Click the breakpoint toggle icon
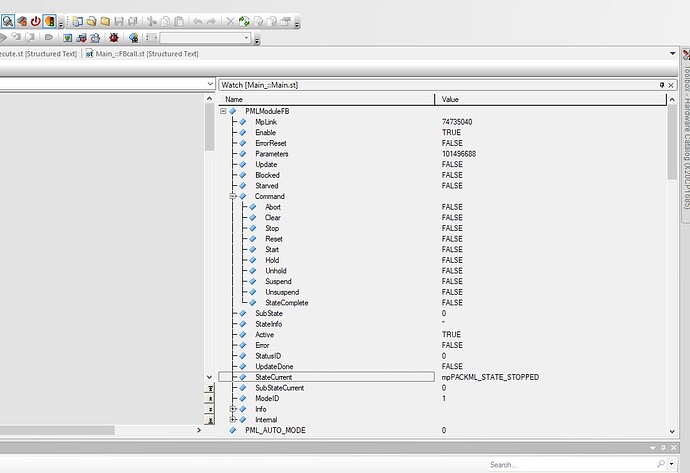This screenshot has width=690, height=473. click(48, 38)
